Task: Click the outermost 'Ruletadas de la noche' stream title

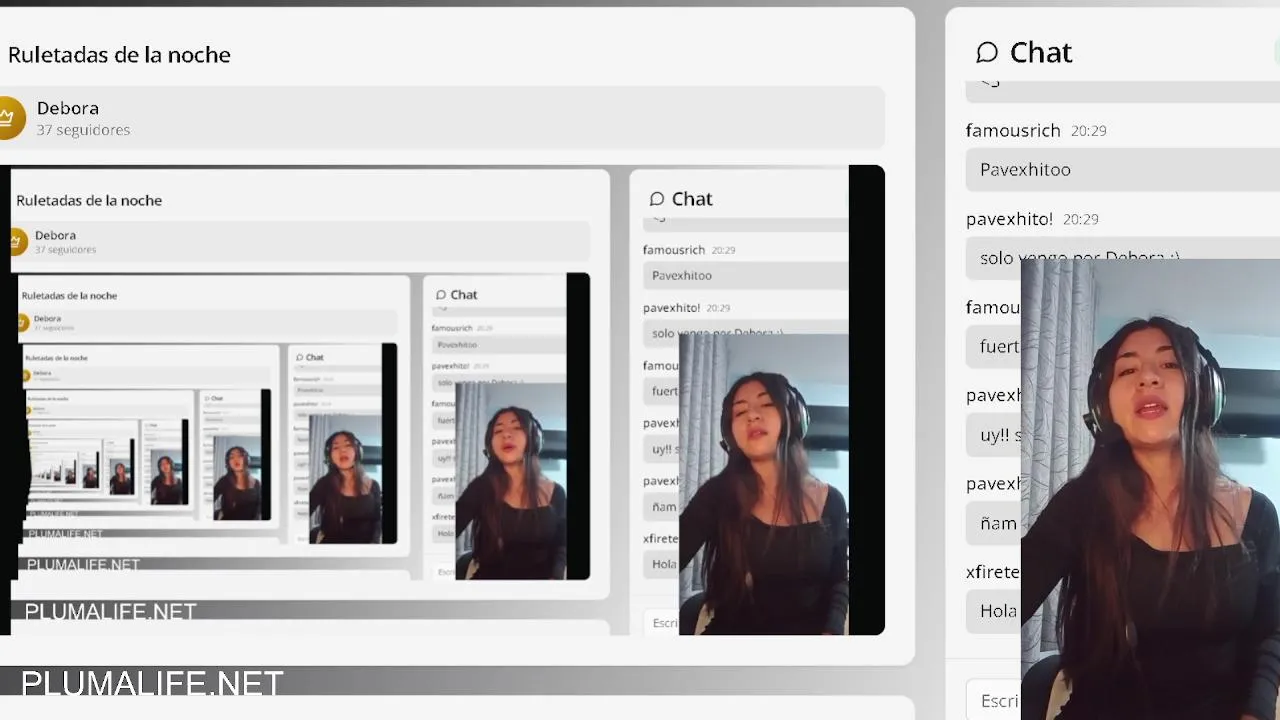Action: click(x=119, y=55)
